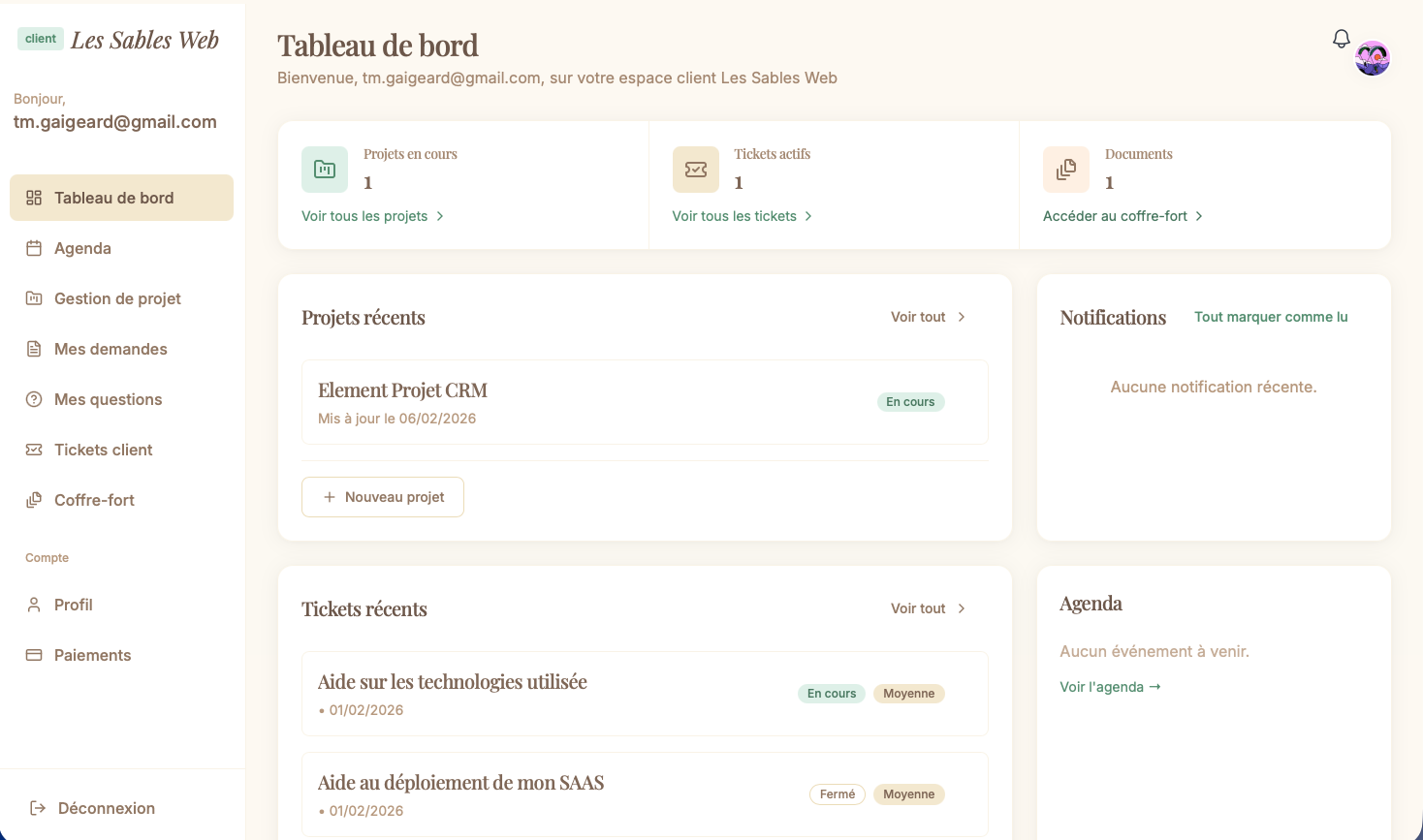Image resolution: width=1423 pixels, height=840 pixels.
Task: Click the Déconnexion logout icon
Action: click(x=38, y=808)
